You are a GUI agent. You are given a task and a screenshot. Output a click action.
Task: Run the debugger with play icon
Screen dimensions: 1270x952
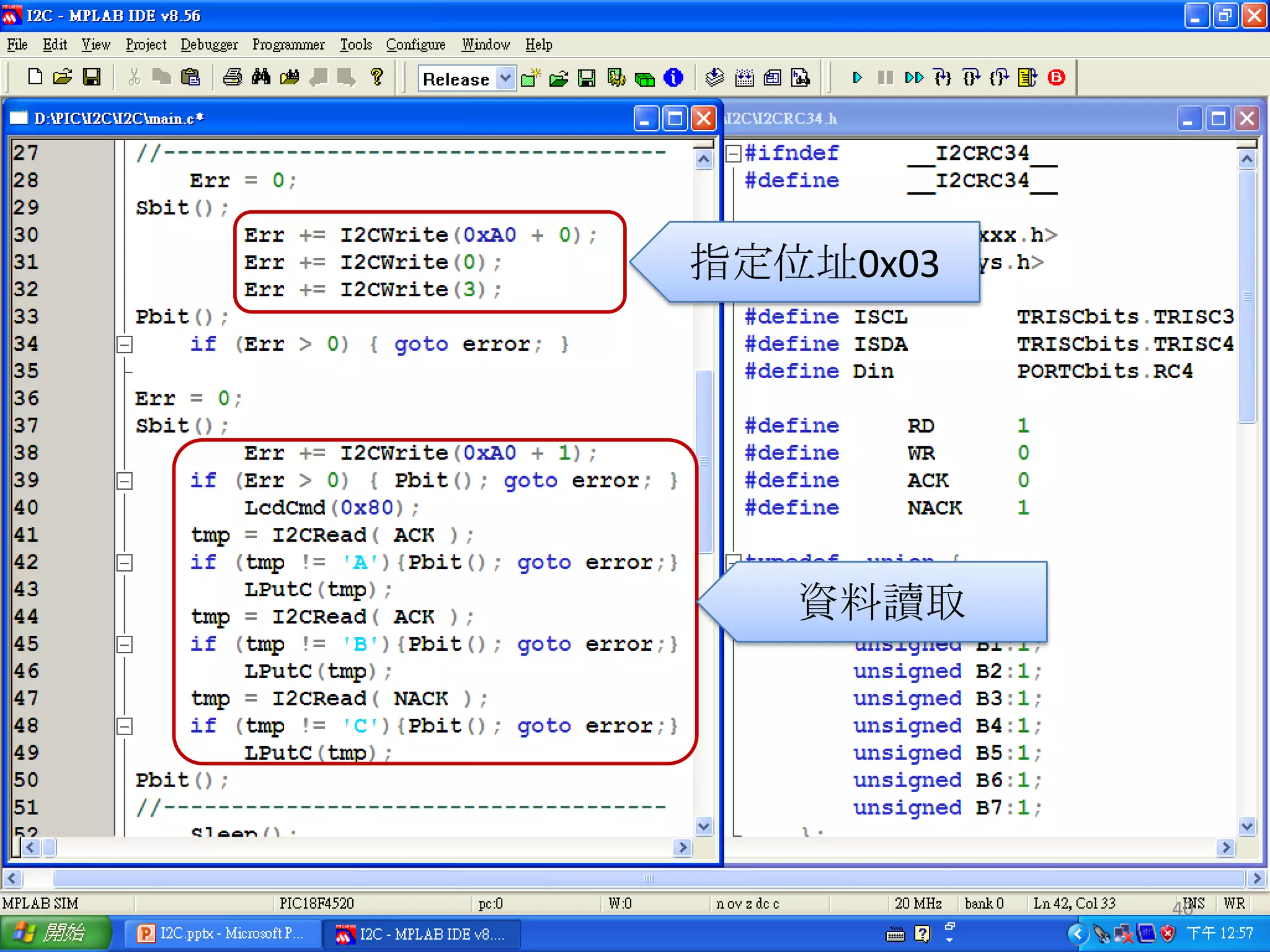857,78
